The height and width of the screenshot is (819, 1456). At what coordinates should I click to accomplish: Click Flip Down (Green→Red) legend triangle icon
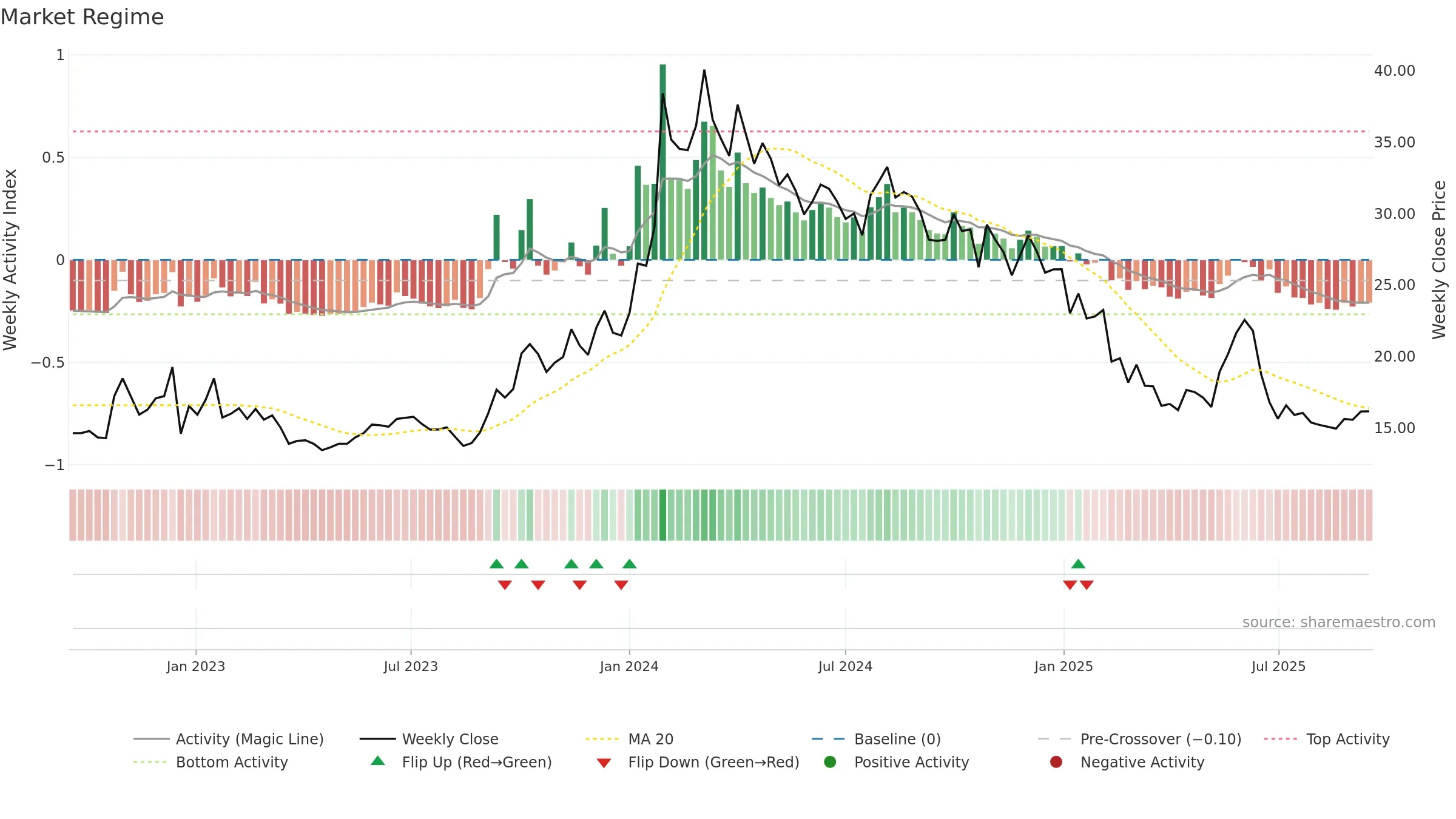pos(604,763)
